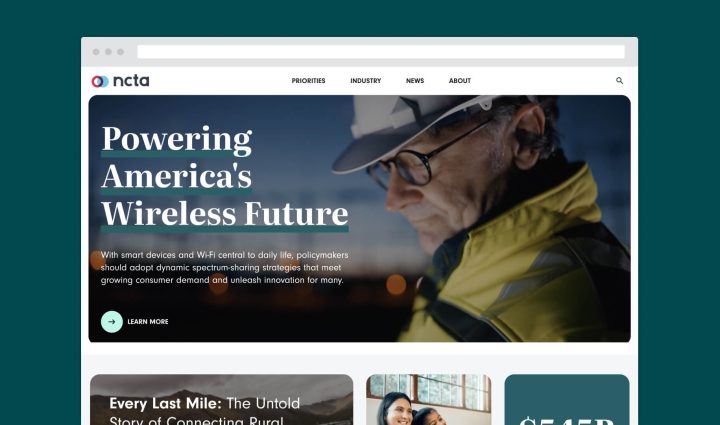Click the ncta logo

tap(120, 81)
